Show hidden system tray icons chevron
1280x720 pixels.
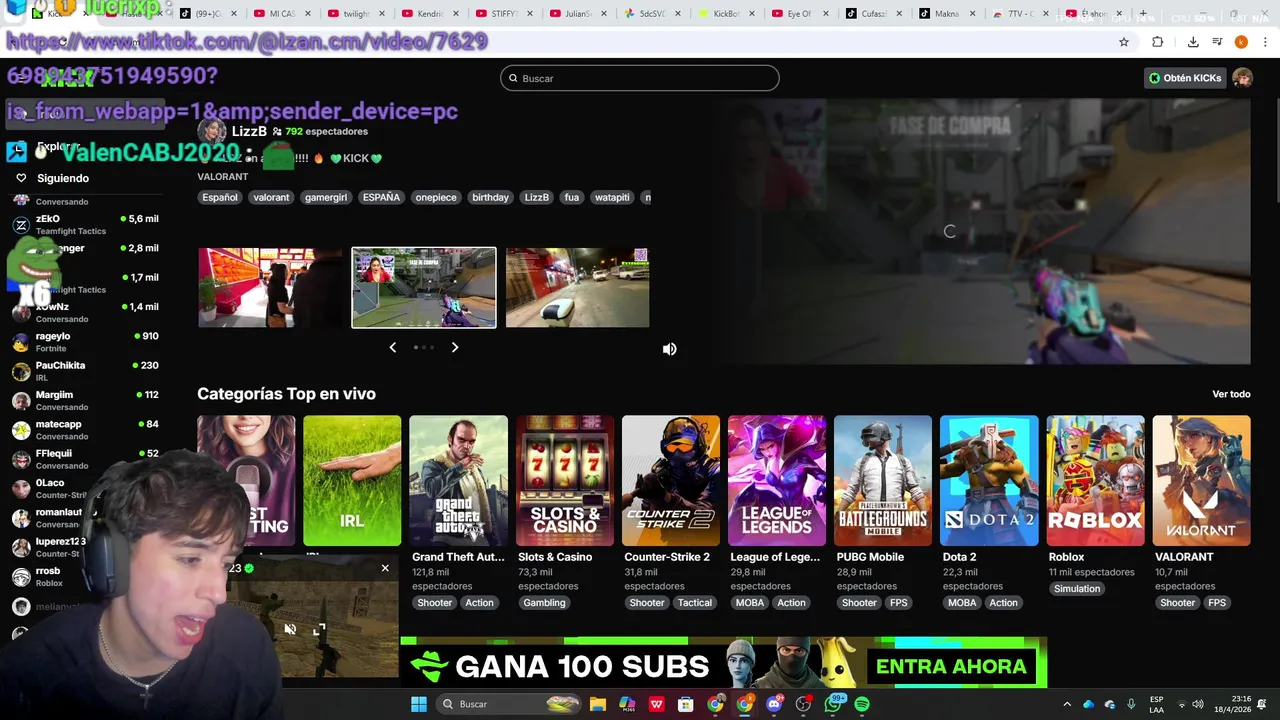pos(1067,704)
